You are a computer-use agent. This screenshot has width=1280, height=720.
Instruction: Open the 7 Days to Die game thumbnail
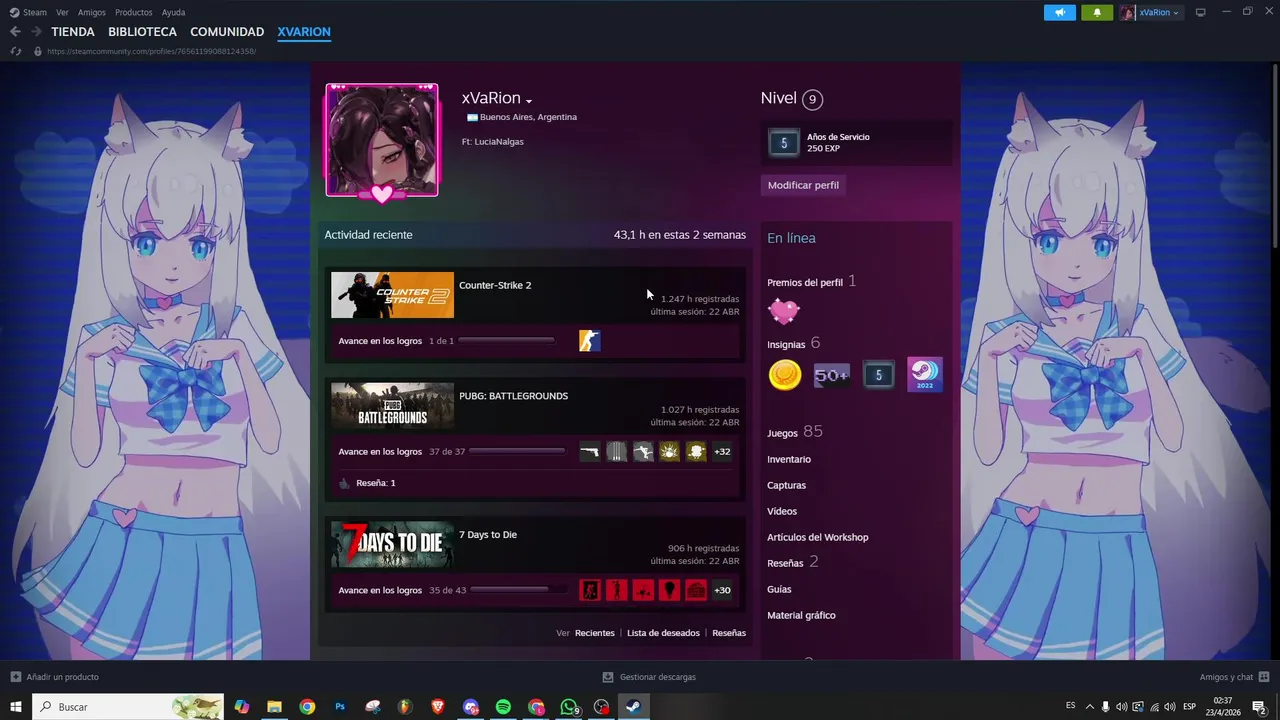point(392,545)
